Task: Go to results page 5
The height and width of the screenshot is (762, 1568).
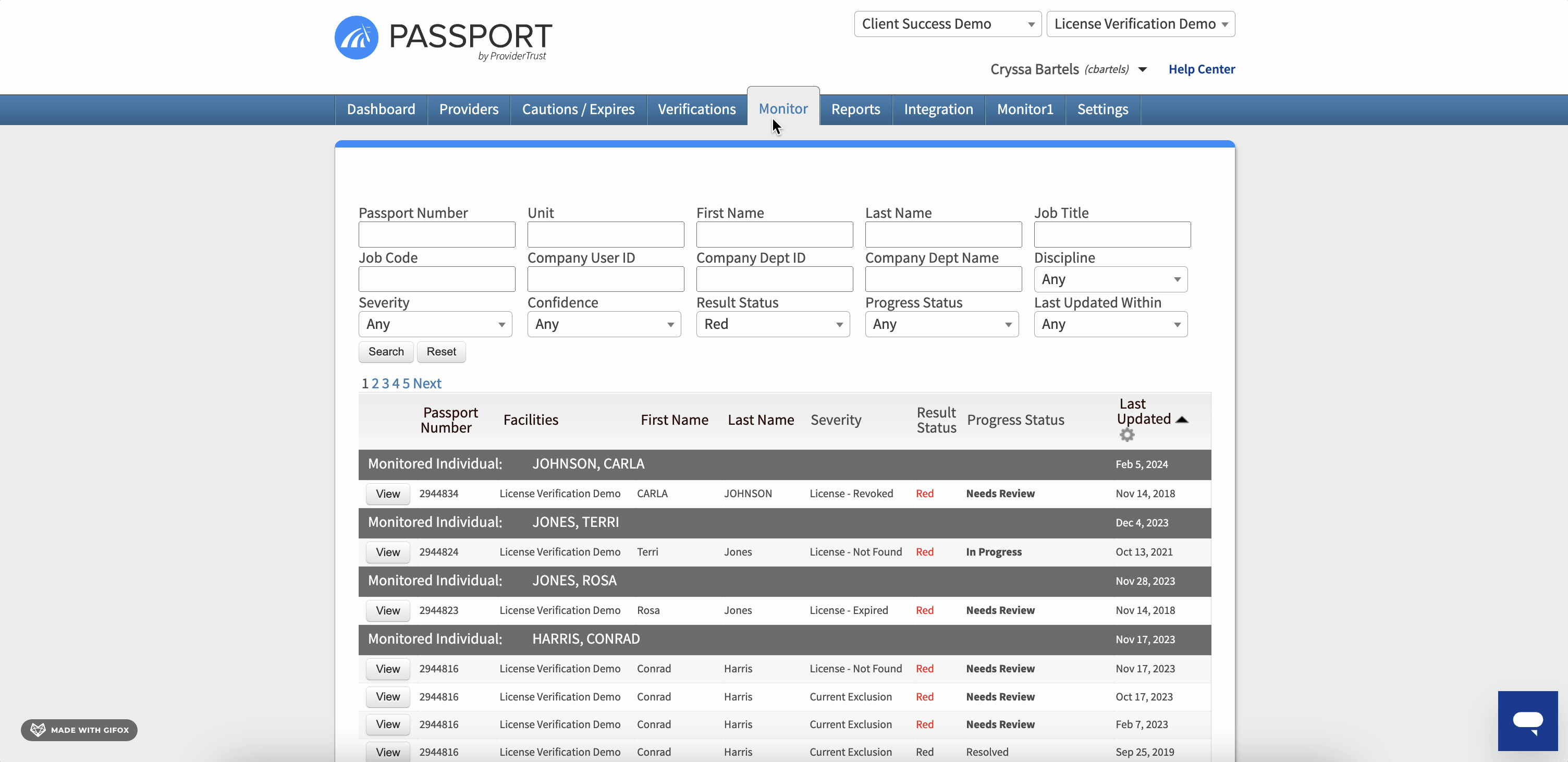Action: point(406,384)
